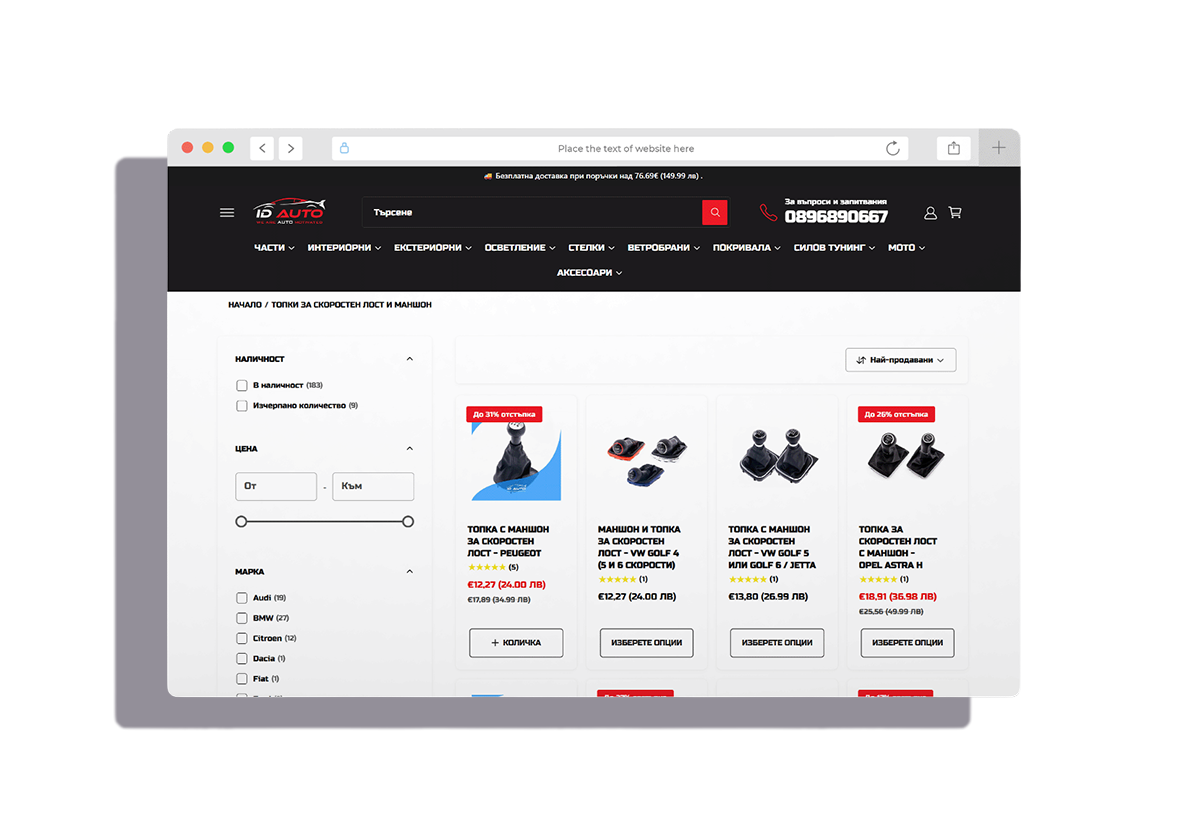Screen dimensions: 1200x840
Task: Collapse the МАРКА filter section
Action: (409, 572)
